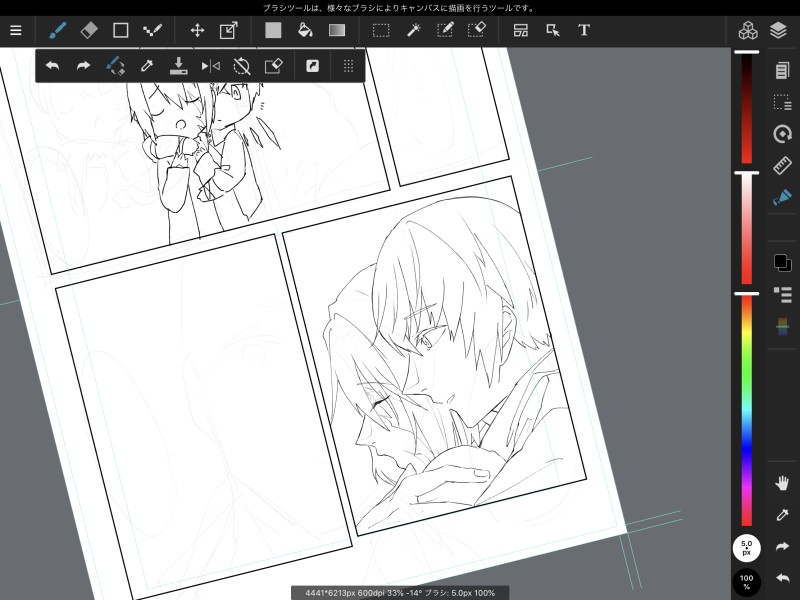Select the gray fill rectangle tool
The width and height of the screenshot is (800, 600).
click(x=273, y=31)
